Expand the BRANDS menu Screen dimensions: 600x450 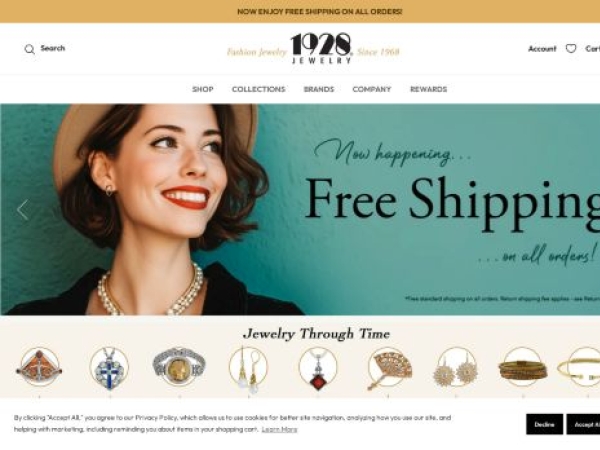[319, 89]
